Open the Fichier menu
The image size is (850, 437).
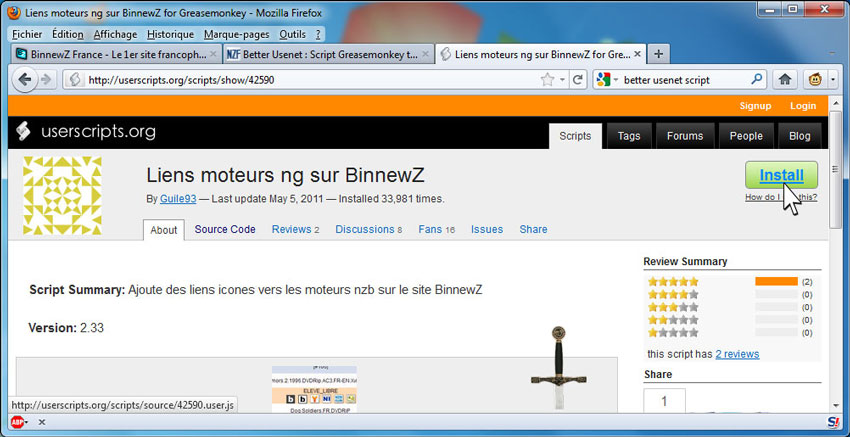[x=27, y=34]
